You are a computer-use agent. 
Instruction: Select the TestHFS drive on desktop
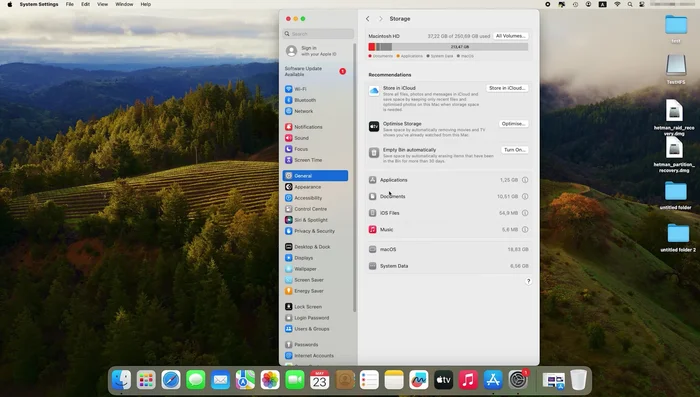click(676, 69)
